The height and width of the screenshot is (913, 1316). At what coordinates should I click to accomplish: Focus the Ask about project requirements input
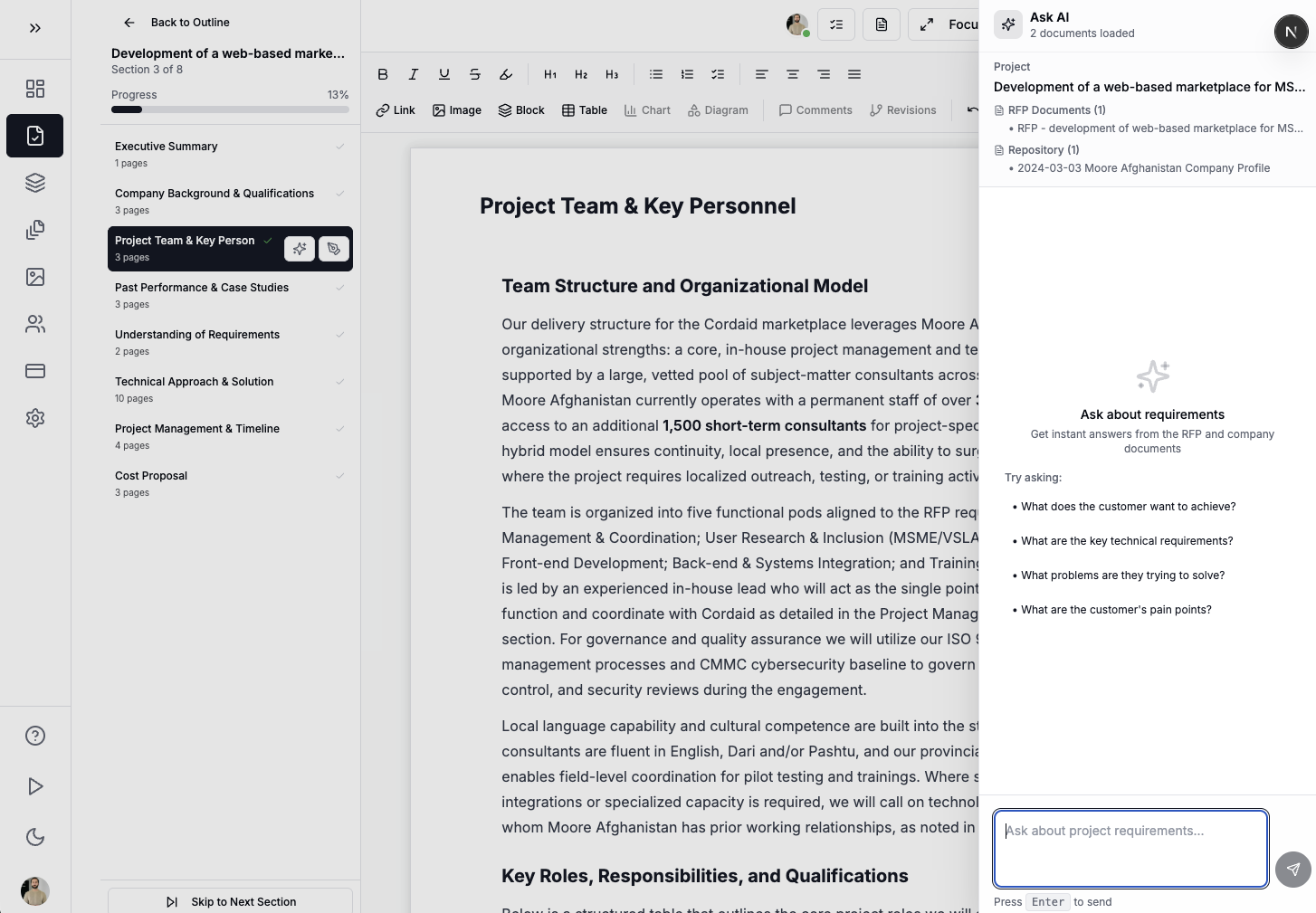point(1130,849)
